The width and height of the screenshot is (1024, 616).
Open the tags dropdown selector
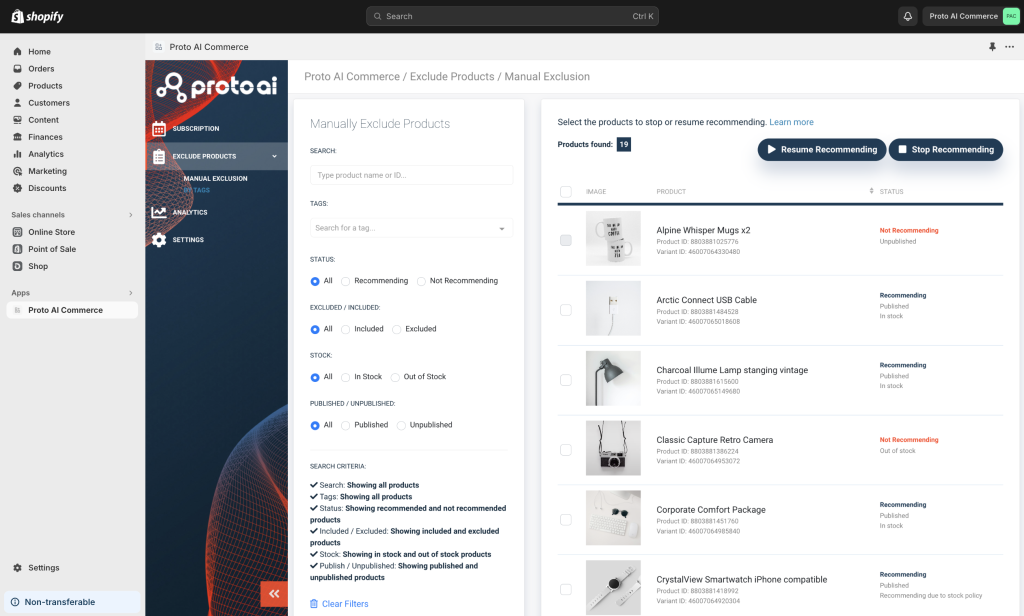410,227
